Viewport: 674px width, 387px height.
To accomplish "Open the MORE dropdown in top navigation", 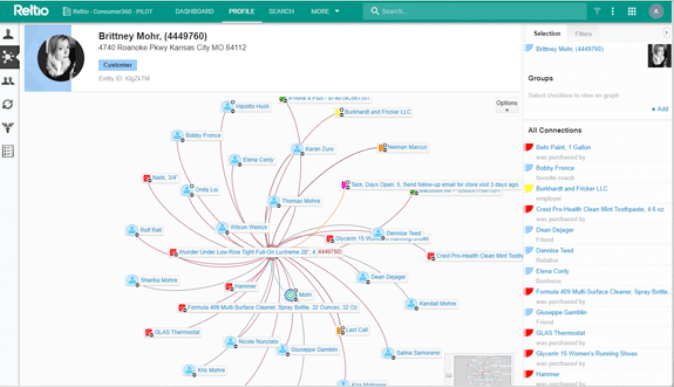I will 325,11.
